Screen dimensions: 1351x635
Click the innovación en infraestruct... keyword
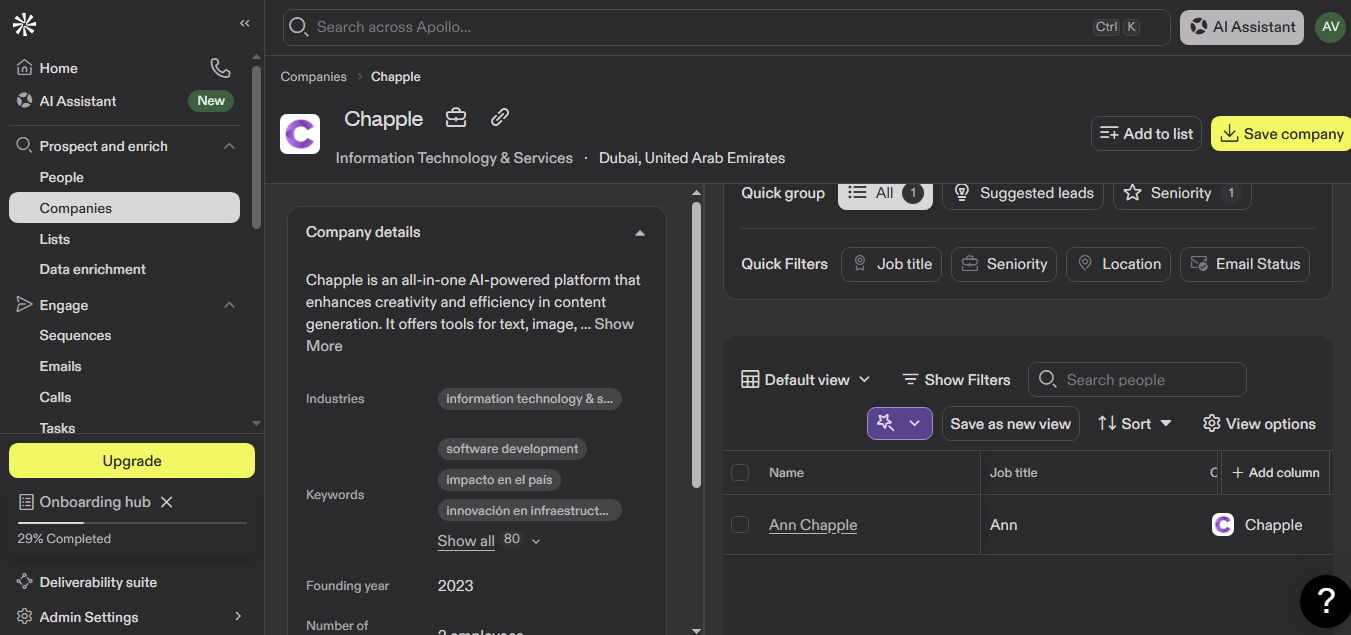[x=530, y=511]
